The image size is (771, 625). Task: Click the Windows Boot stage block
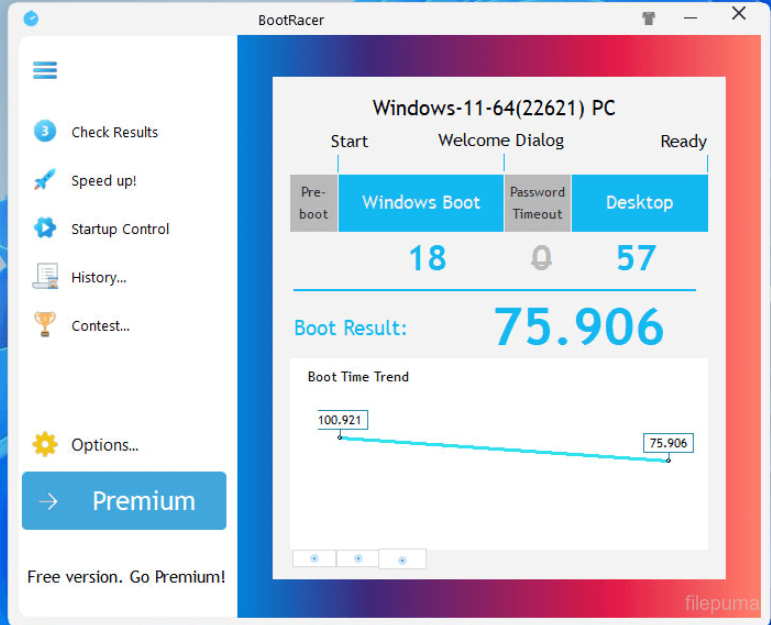tap(421, 203)
